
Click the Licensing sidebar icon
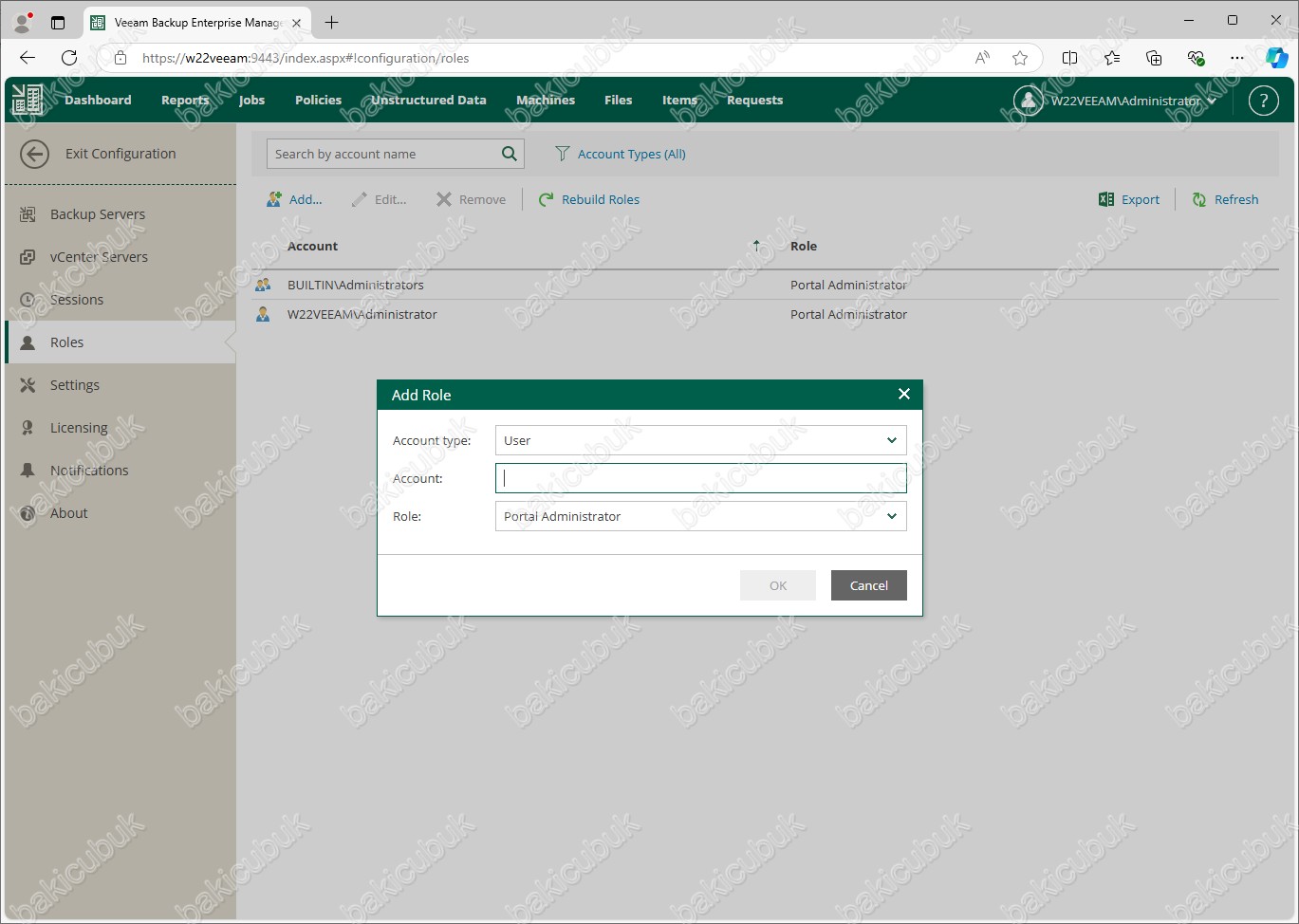[28, 428]
